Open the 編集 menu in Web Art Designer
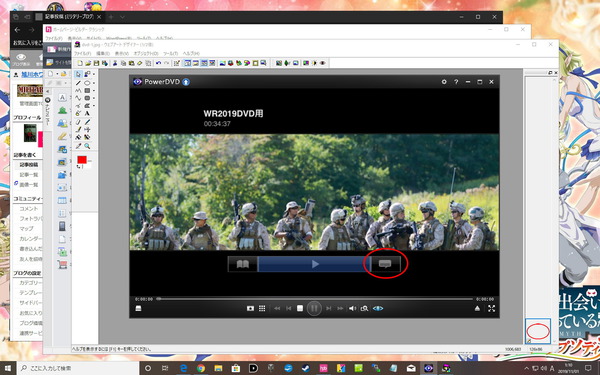The image size is (600, 375). [103, 54]
